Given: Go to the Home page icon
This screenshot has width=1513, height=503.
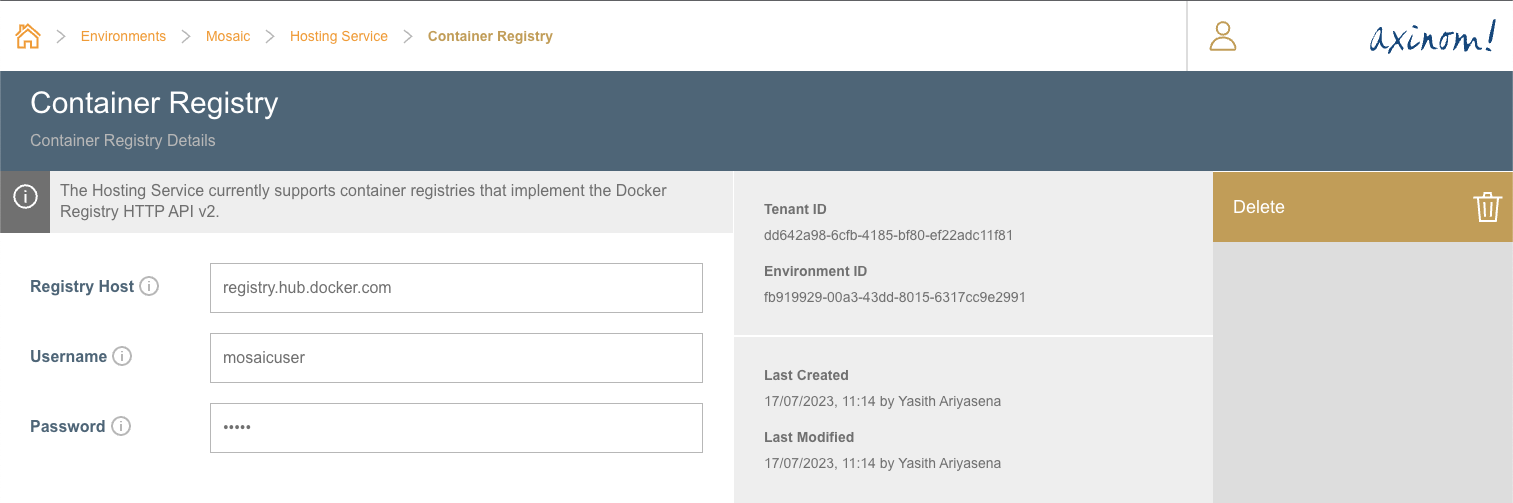Looking at the screenshot, I should [28, 36].
